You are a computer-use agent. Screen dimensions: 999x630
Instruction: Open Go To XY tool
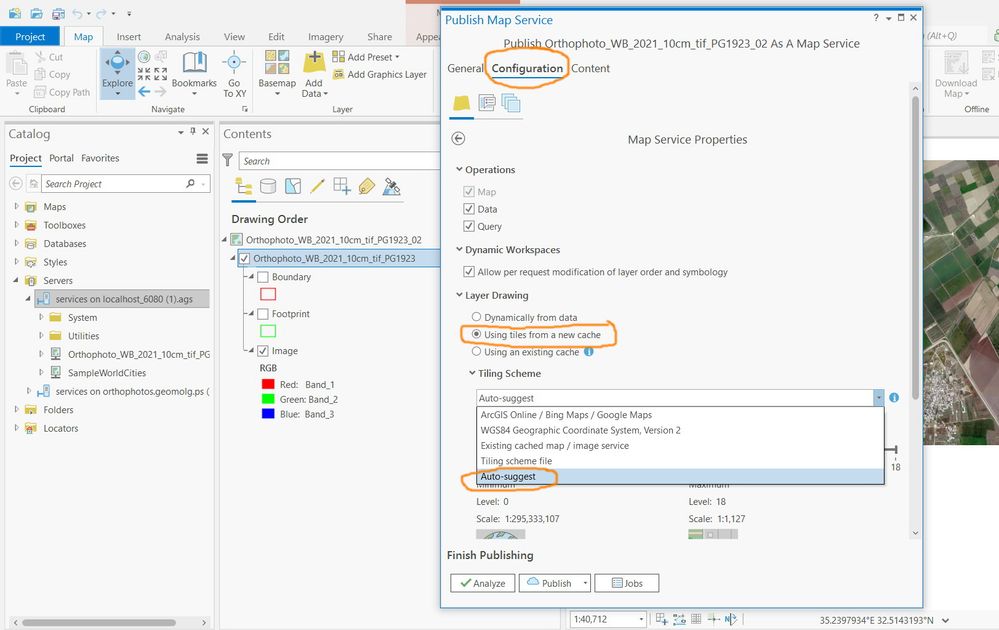point(234,73)
